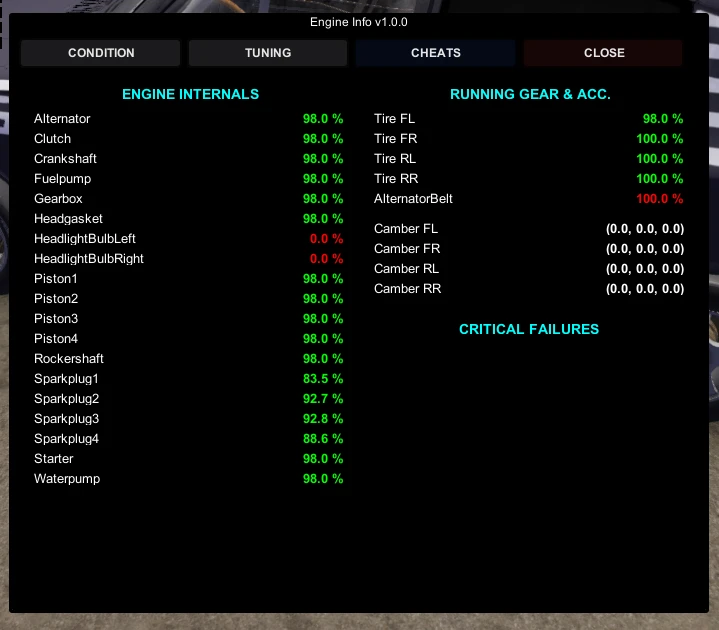Click the AlternatorBelt label
Screen dimensions: 719x630
point(413,199)
